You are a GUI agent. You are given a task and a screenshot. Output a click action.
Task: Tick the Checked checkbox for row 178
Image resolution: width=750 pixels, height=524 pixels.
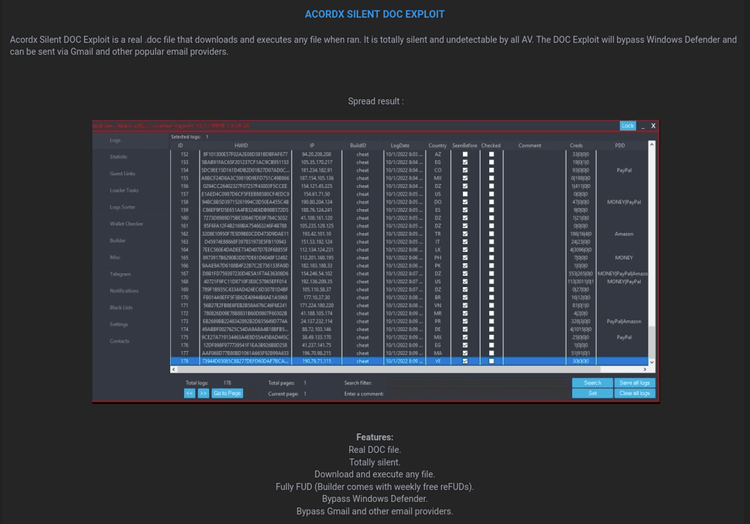pos(491,361)
